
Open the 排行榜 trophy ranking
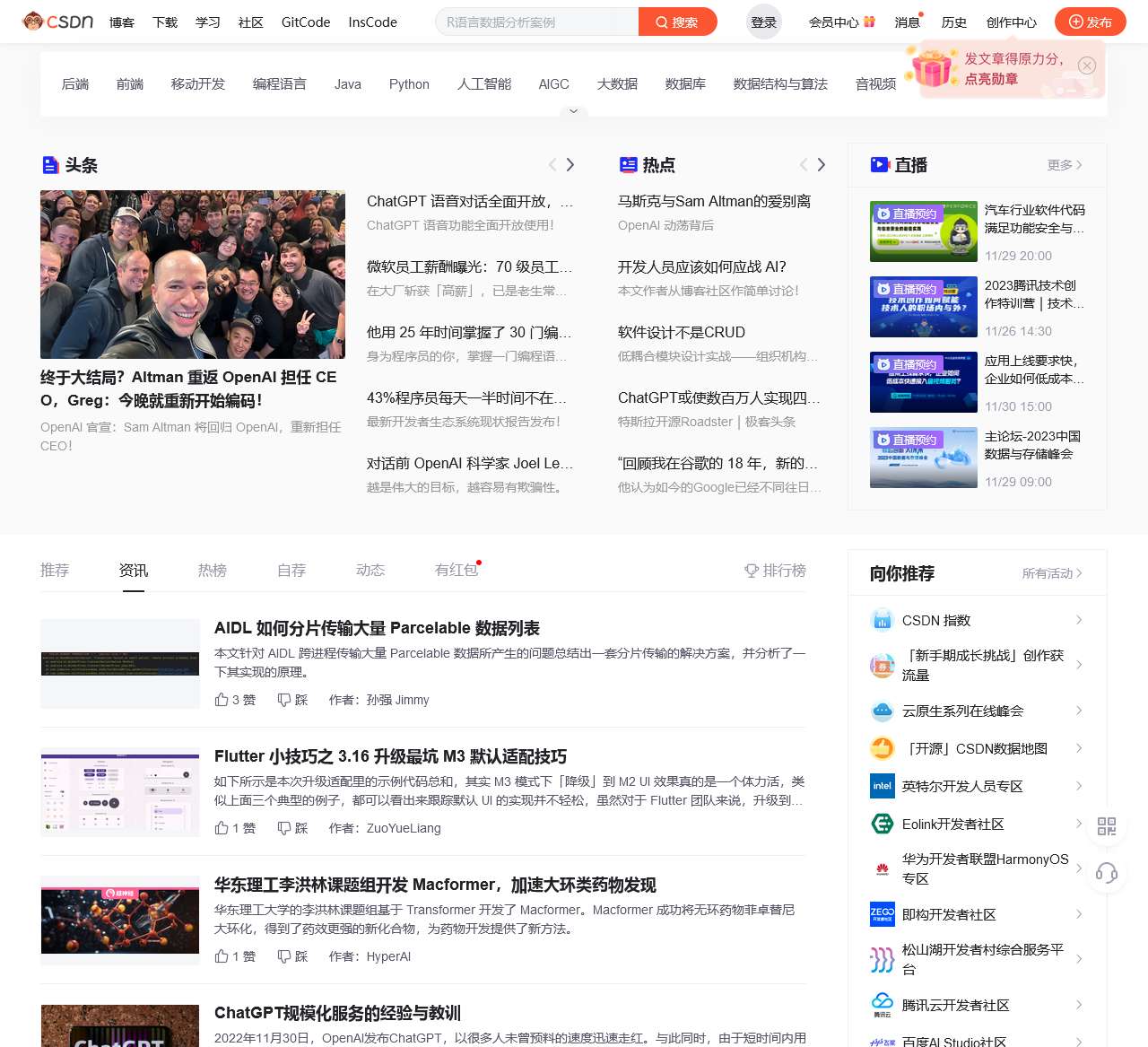point(776,571)
